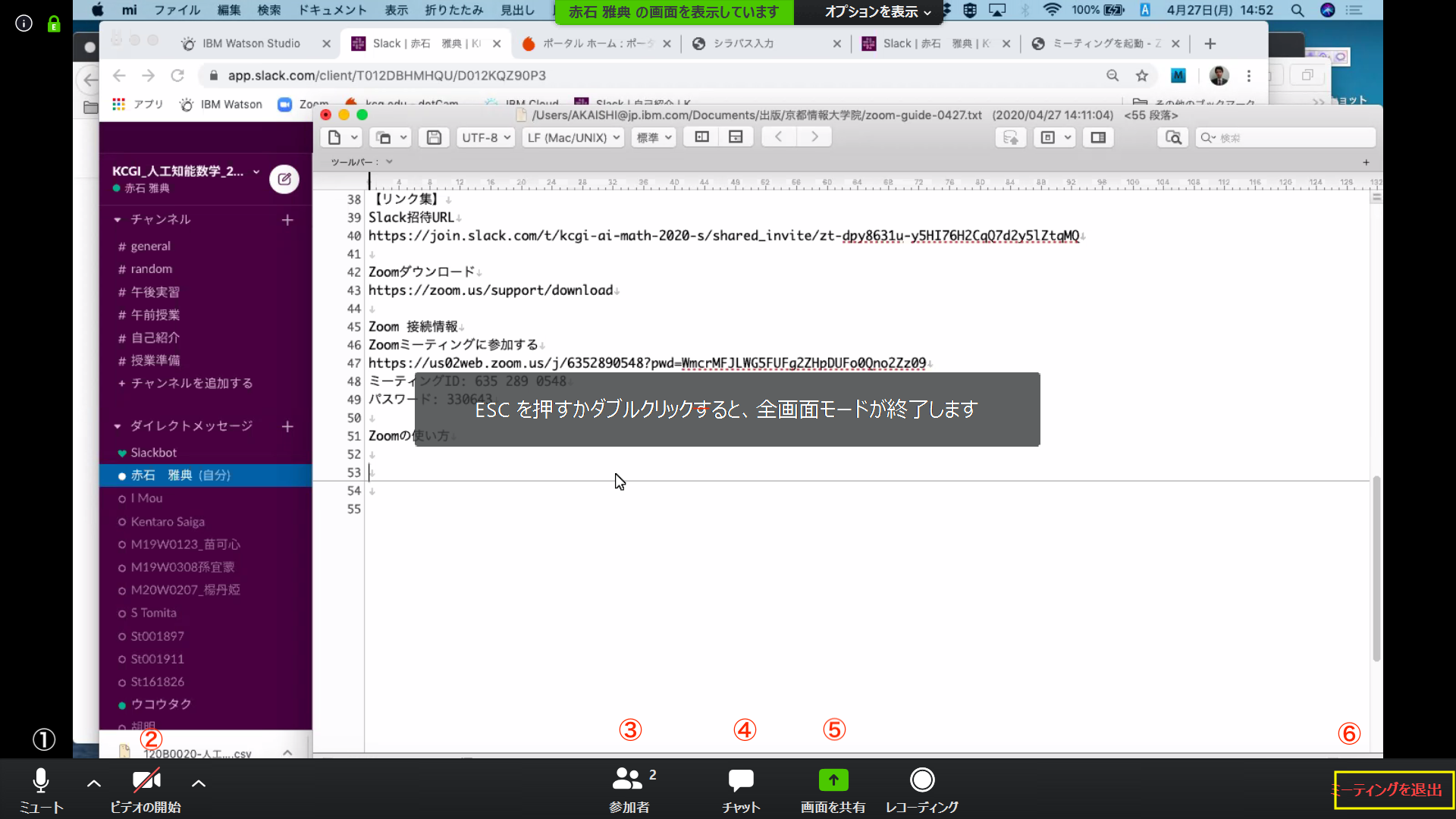1456x819 pixels.
Task: Click the green encryption lock icon
Action: 54,24
